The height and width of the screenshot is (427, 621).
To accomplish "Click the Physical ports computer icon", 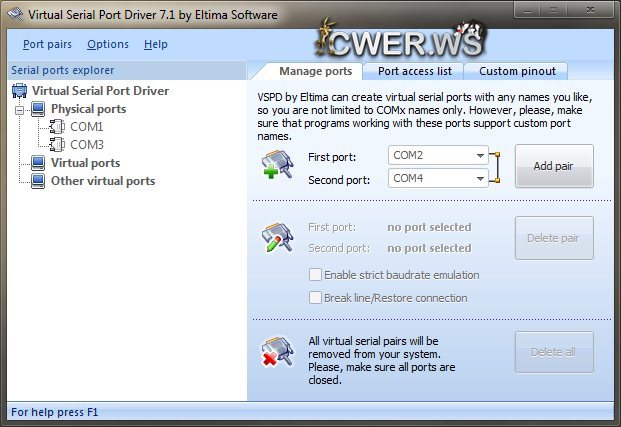I will pyautogui.click(x=38, y=109).
